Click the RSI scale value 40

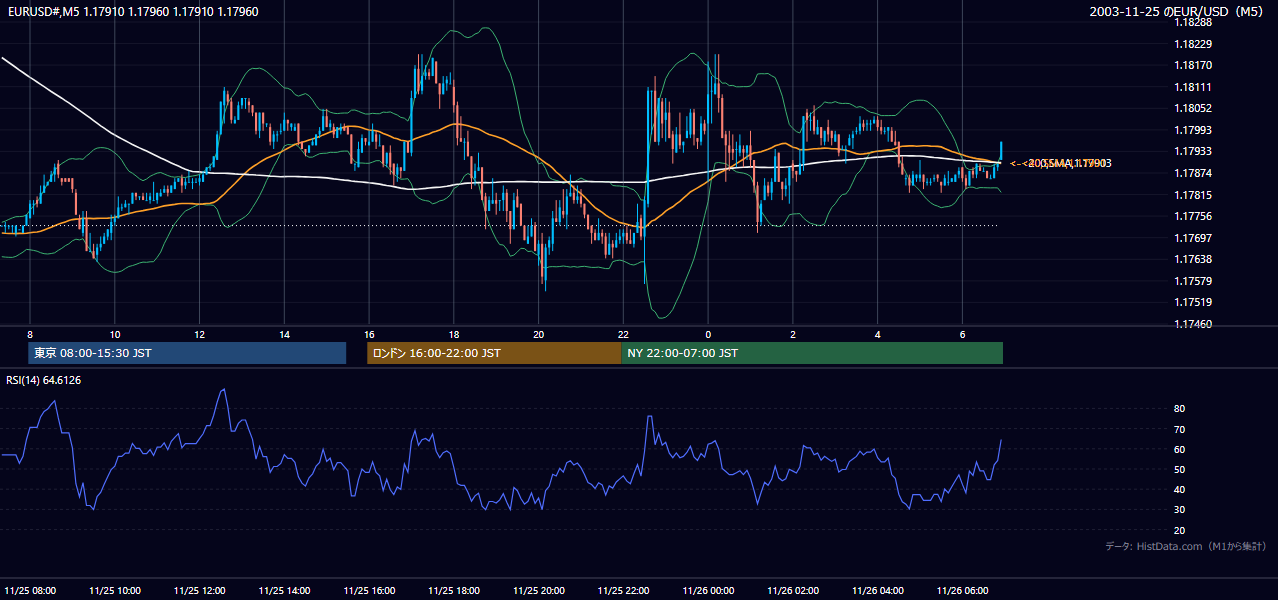tap(1179, 489)
